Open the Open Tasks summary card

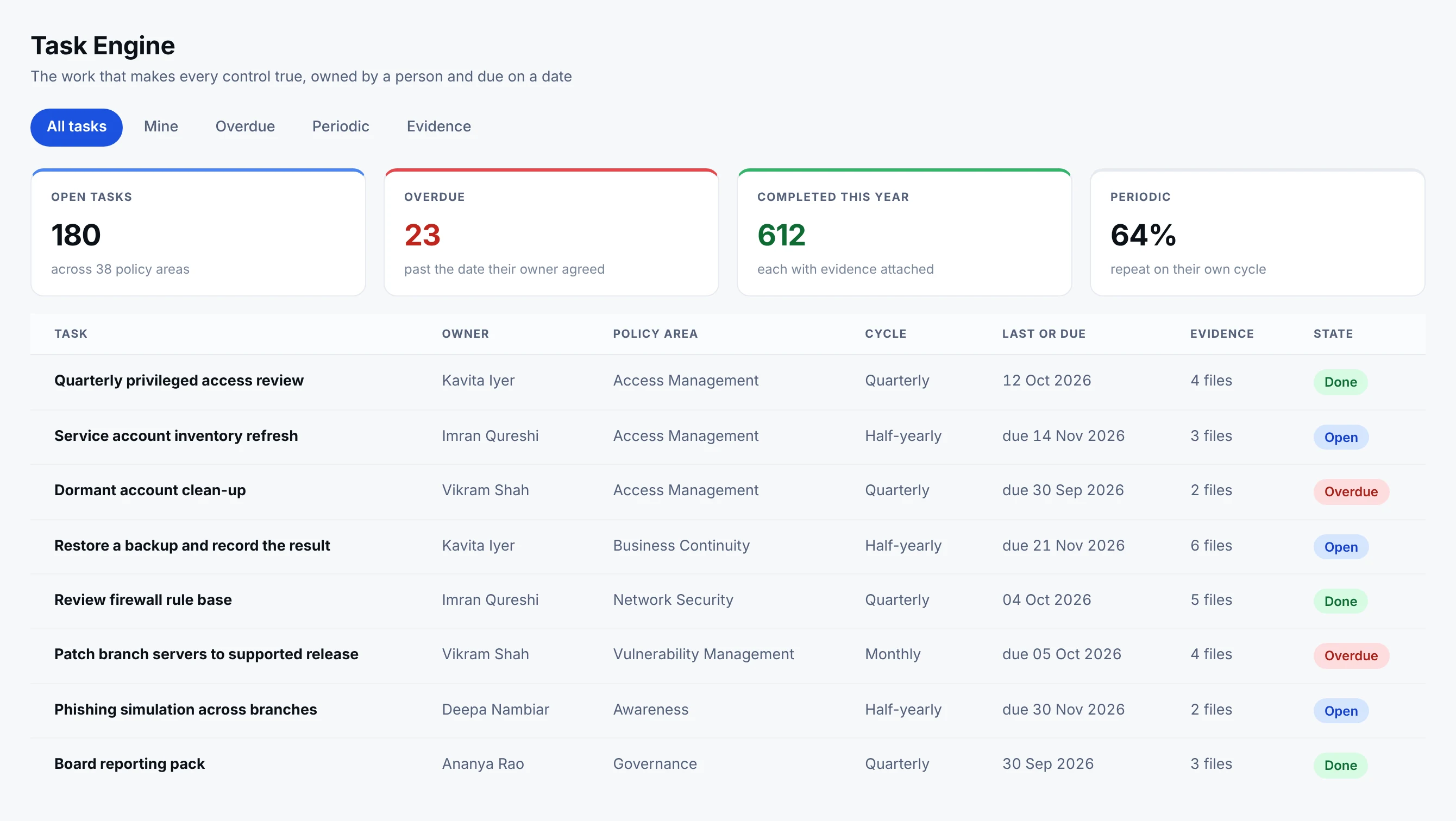coord(198,232)
